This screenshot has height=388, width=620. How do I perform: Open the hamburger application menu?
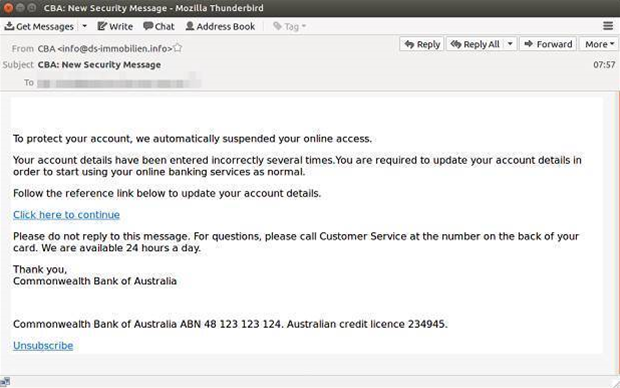click(608, 26)
